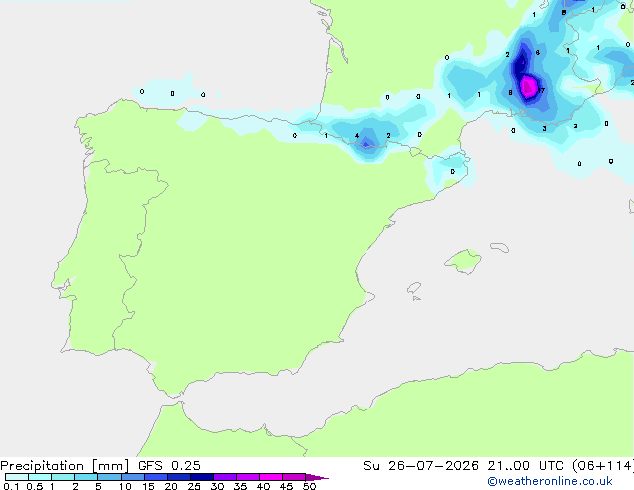Click the above-50 arrow tip of legend
Screen dimensions: 634x490
tap(317, 477)
